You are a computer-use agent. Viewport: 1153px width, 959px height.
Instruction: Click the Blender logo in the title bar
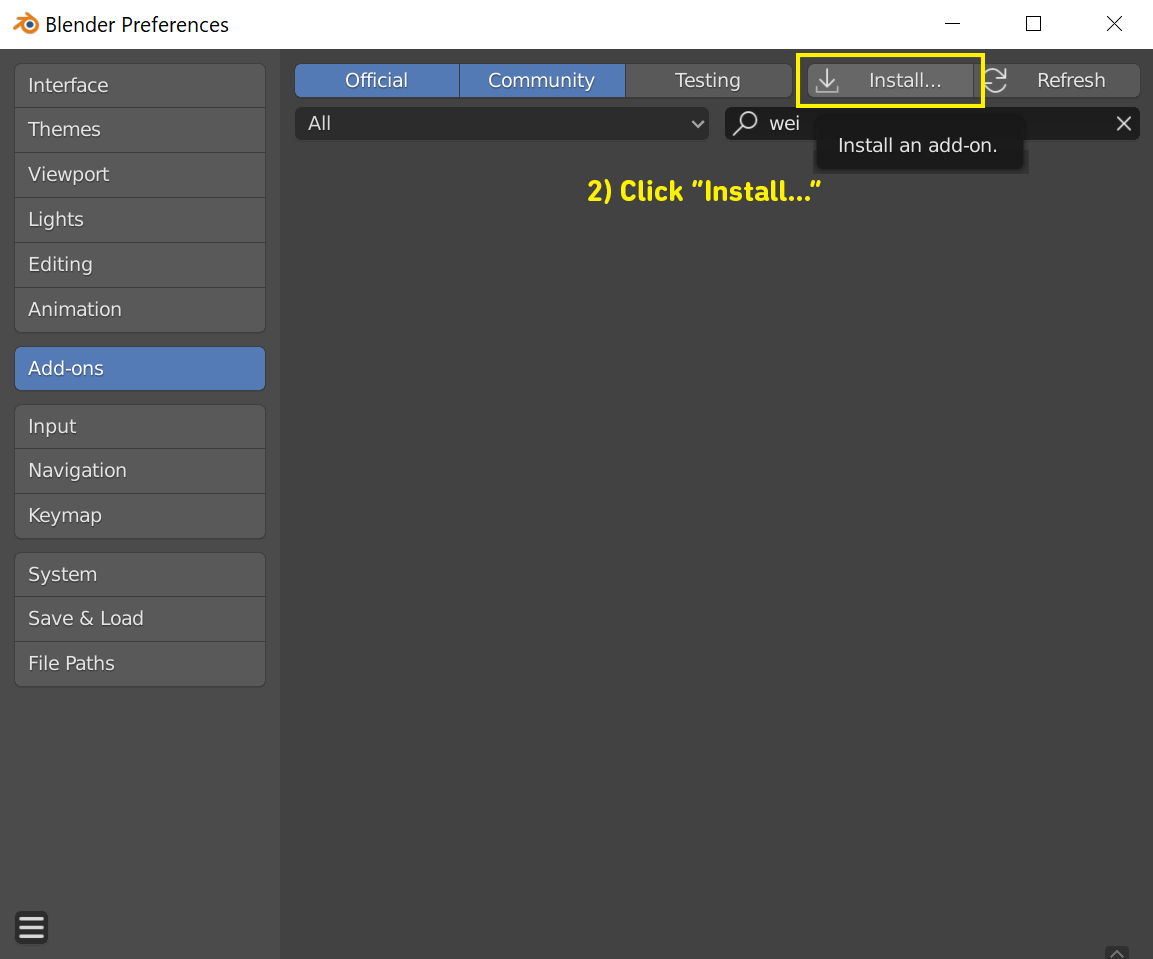pos(26,24)
